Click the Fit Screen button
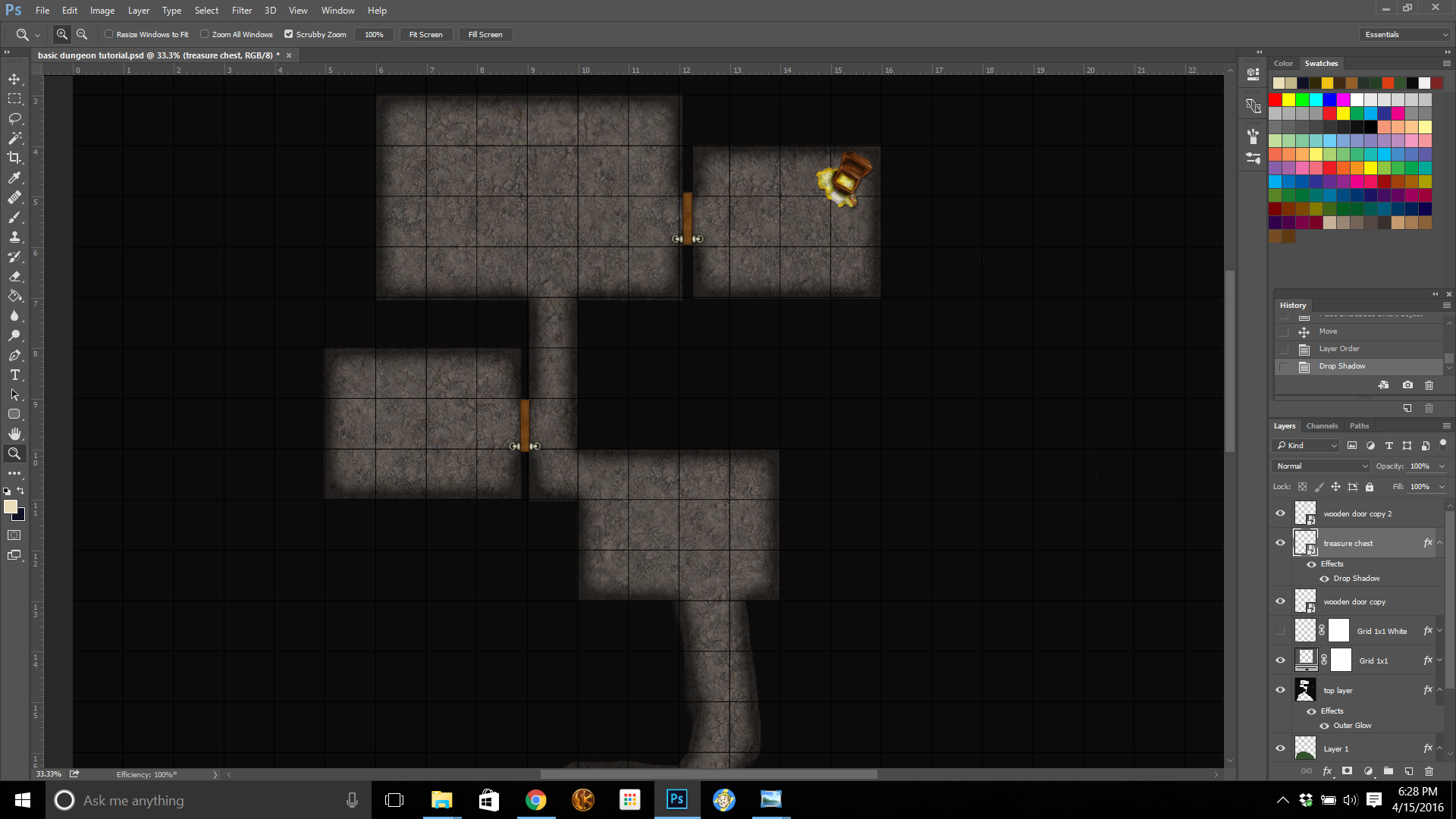The image size is (1456, 819). coord(425,34)
